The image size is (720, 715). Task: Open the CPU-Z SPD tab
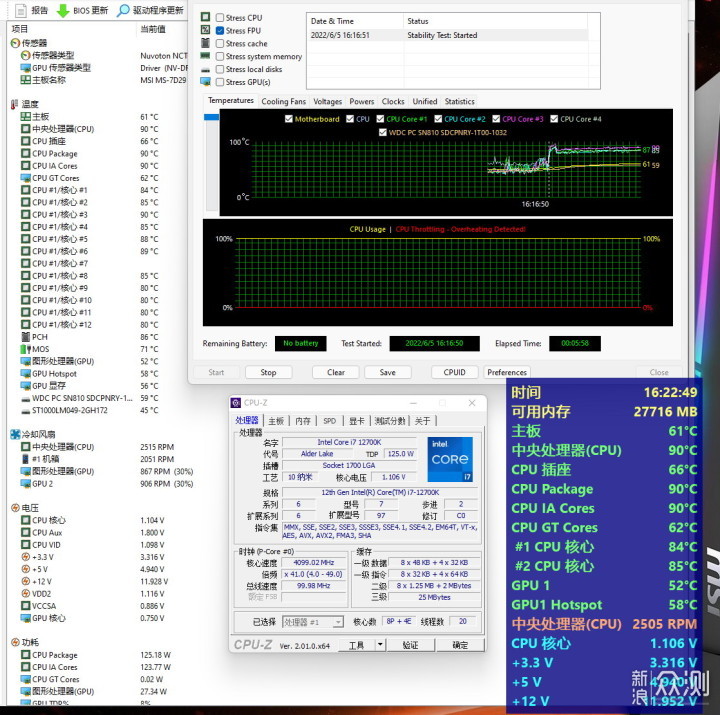pyautogui.click(x=330, y=421)
